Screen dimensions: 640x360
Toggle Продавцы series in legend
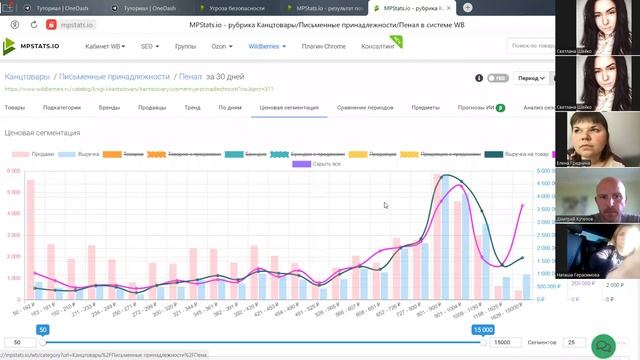[372, 154]
